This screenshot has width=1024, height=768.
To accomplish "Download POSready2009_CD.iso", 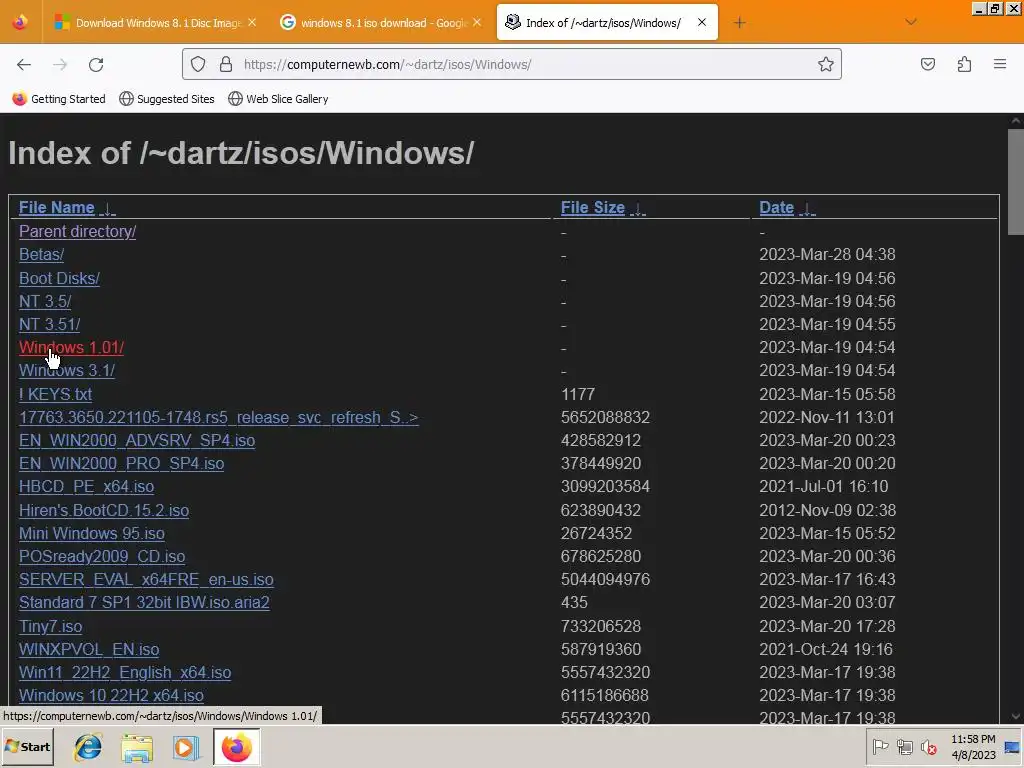I will [102, 556].
